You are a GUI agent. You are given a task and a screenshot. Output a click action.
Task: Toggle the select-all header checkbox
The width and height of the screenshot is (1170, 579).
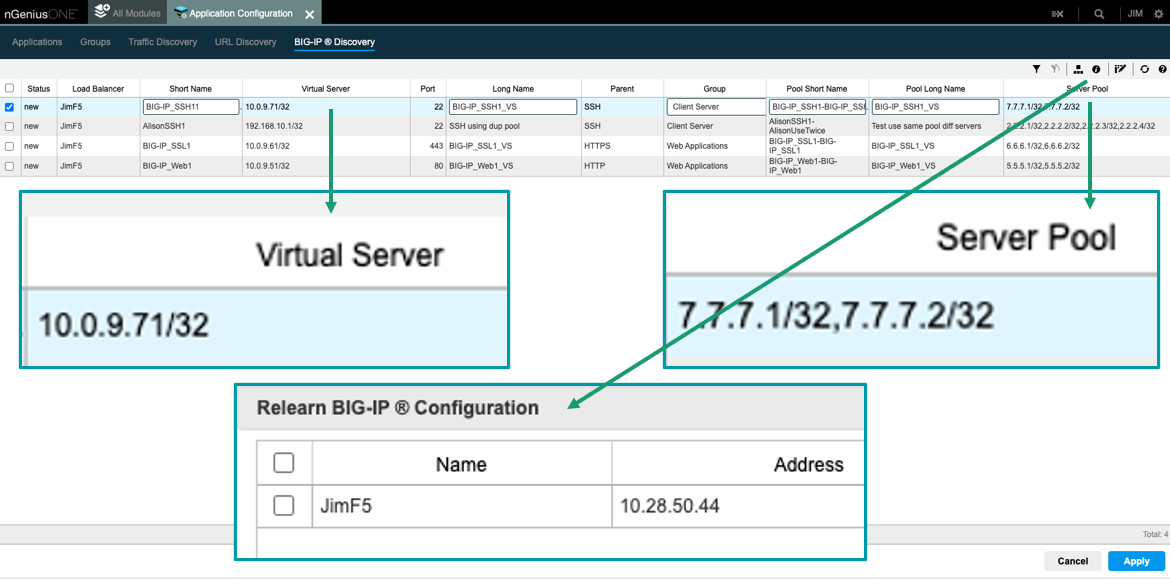coord(9,88)
